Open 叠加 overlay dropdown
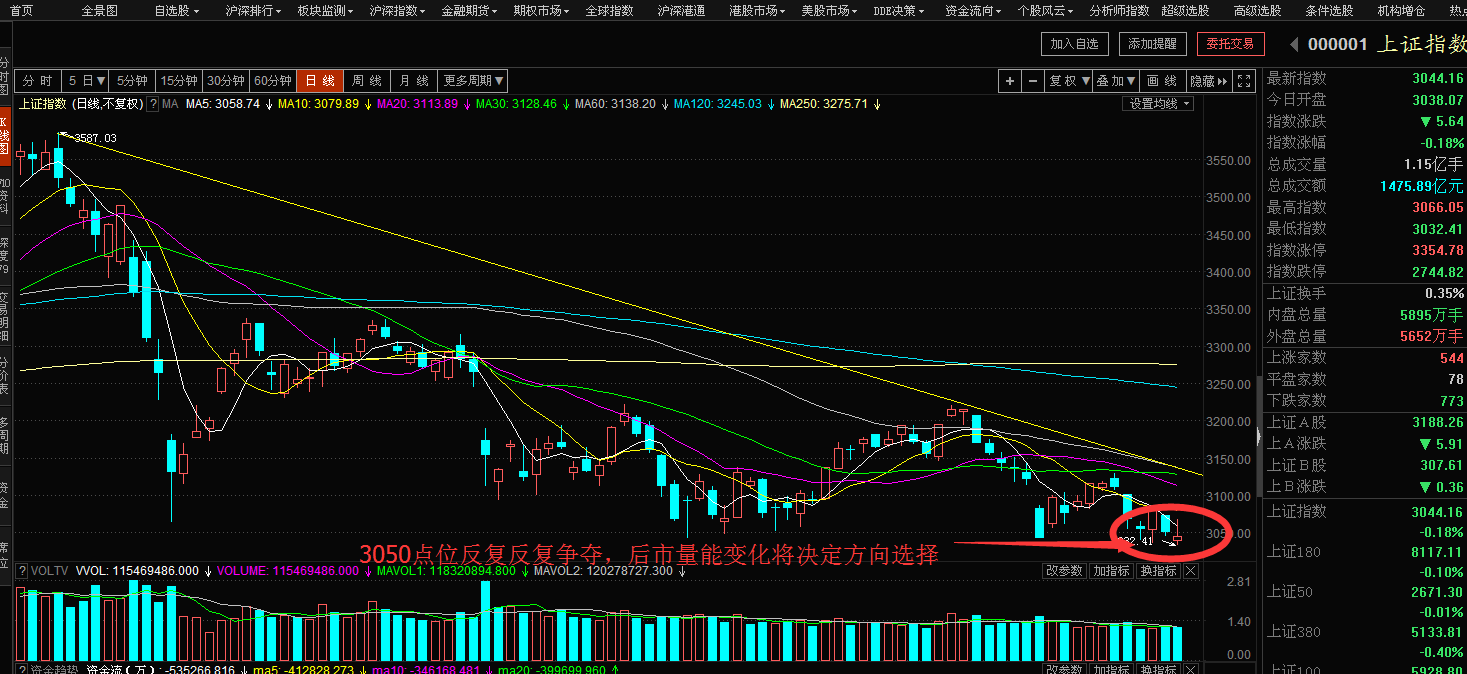The width and height of the screenshot is (1467, 674). [x=1116, y=81]
